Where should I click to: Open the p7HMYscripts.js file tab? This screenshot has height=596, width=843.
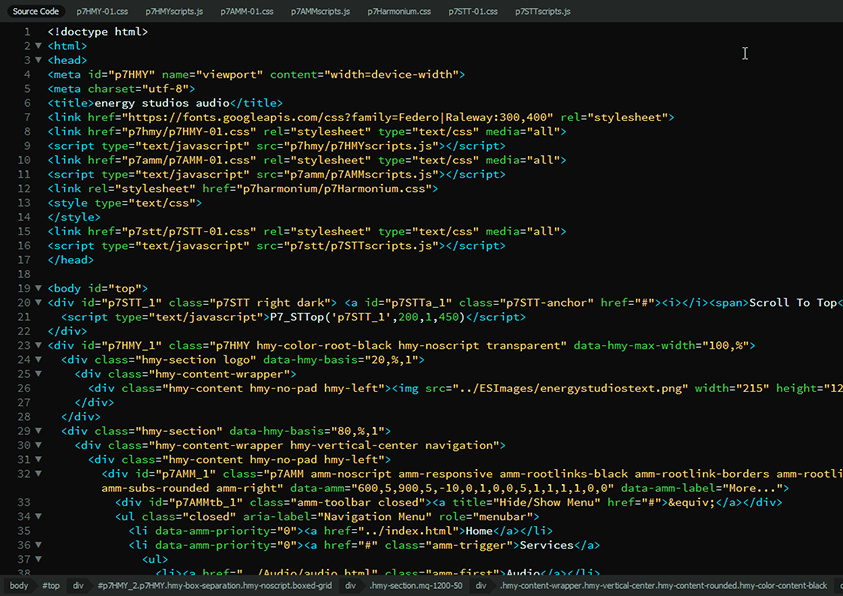tap(174, 11)
